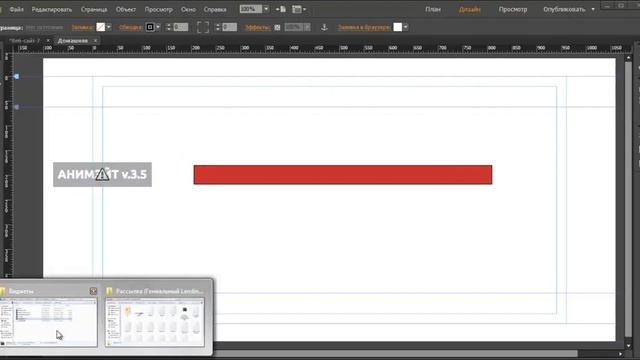640x360 pixels.
Task: Click the Обводка label link
Action: pyautogui.click(x=131, y=27)
